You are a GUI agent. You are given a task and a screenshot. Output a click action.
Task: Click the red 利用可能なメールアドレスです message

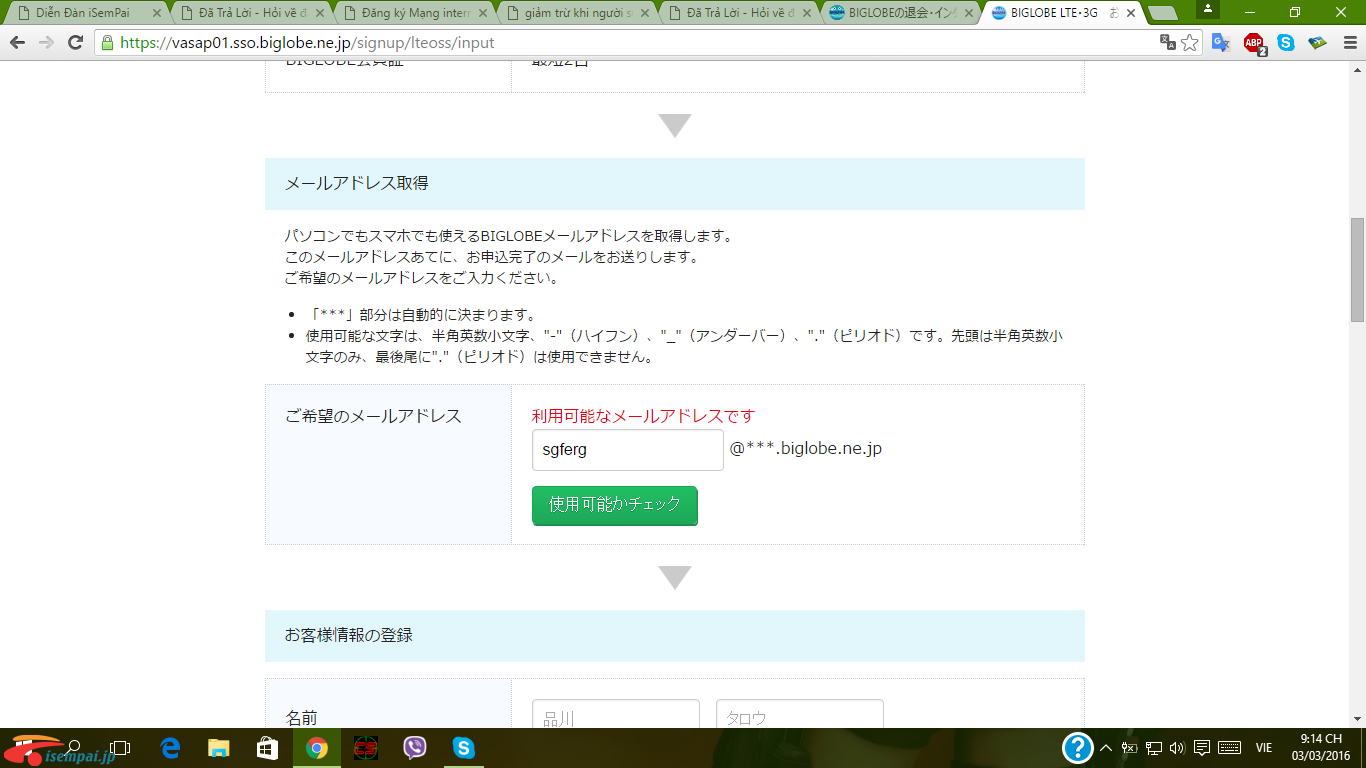[643, 416]
